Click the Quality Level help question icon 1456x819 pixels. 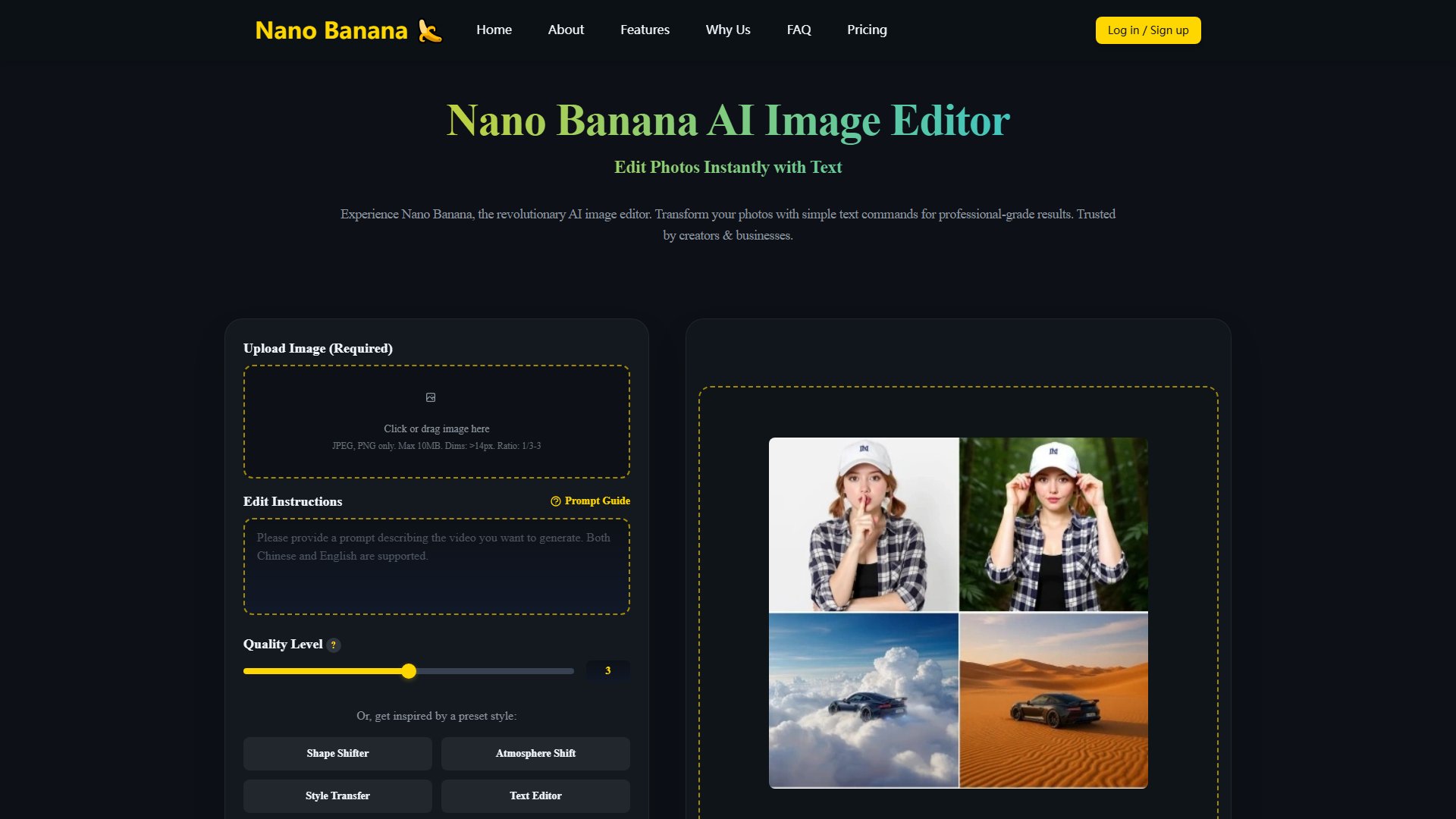tap(334, 645)
